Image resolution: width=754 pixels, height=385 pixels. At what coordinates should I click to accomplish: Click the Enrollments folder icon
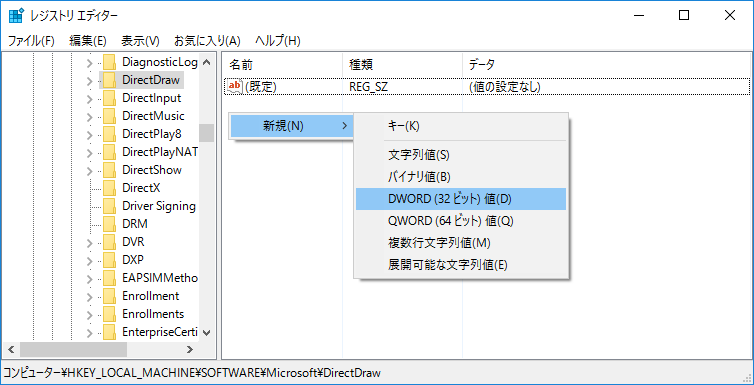(x=110, y=314)
